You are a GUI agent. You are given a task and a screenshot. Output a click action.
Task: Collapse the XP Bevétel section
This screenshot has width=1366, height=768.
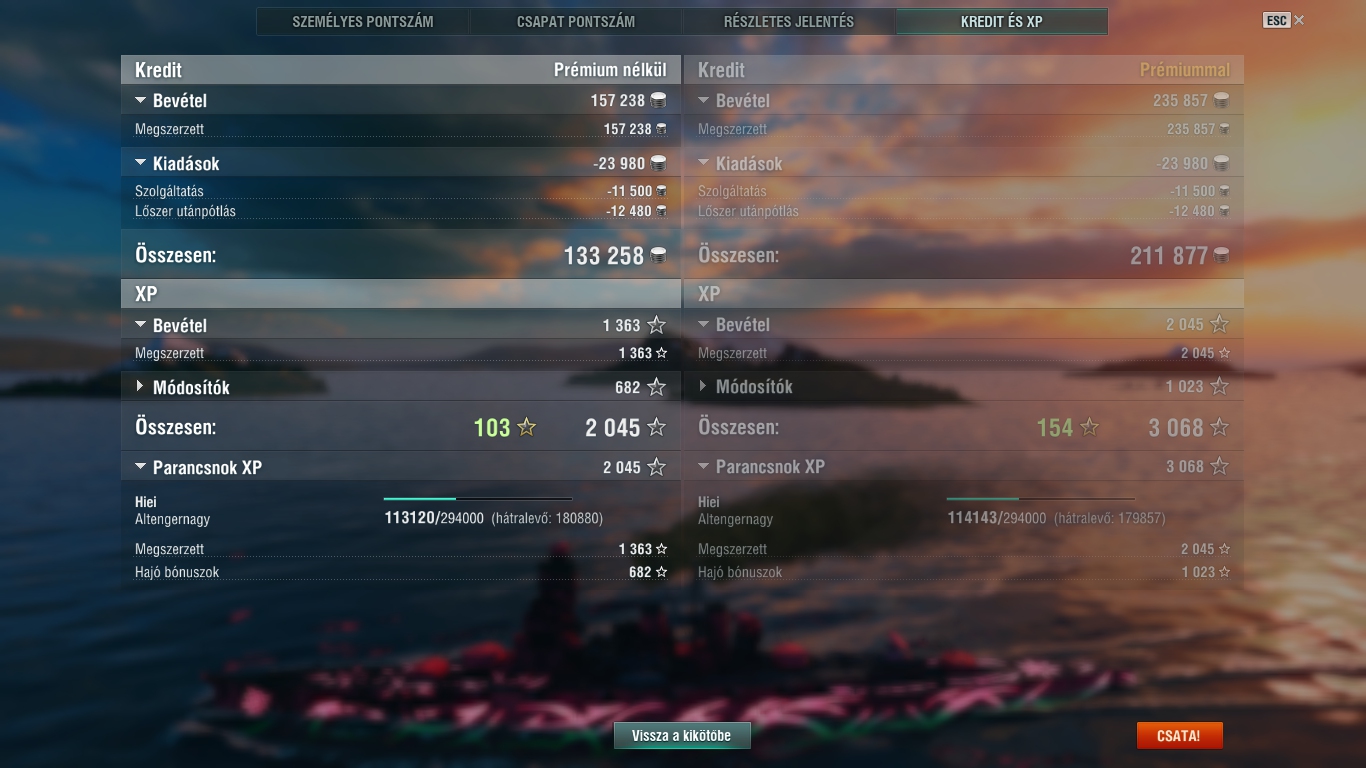pos(140,325)
